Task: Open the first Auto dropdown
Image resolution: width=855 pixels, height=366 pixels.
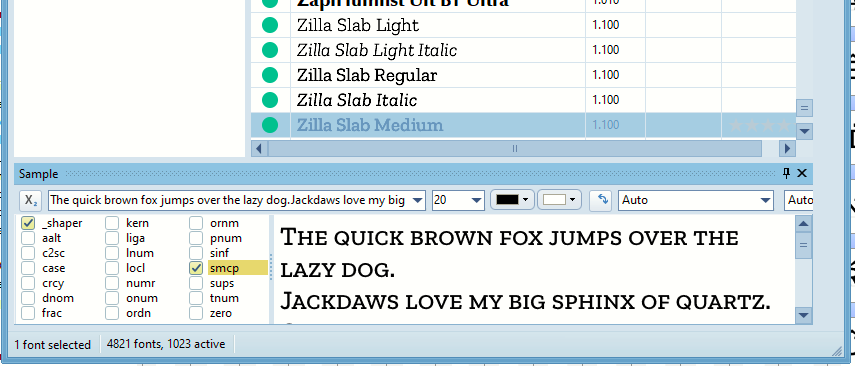Action: pyautogui.click(x=766, y=200)
